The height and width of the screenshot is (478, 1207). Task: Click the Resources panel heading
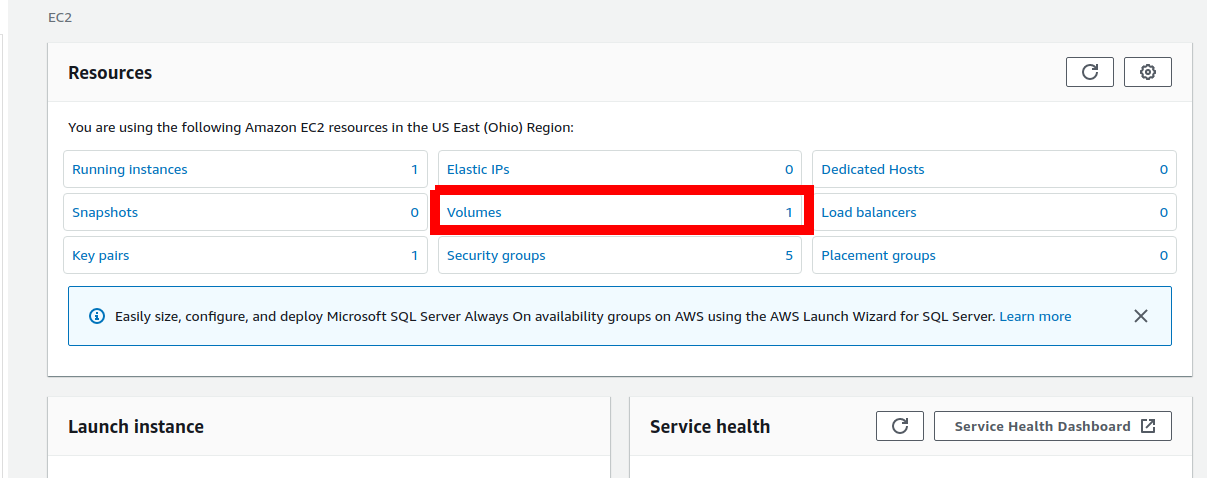click(110, 73)
